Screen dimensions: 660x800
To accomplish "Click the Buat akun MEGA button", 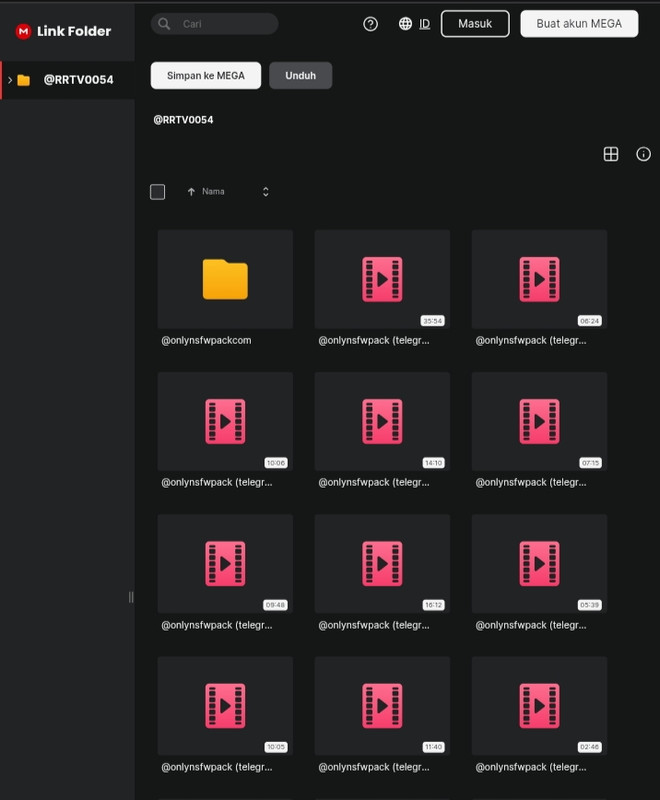I will pyautogui.click(x=579, y=24).
